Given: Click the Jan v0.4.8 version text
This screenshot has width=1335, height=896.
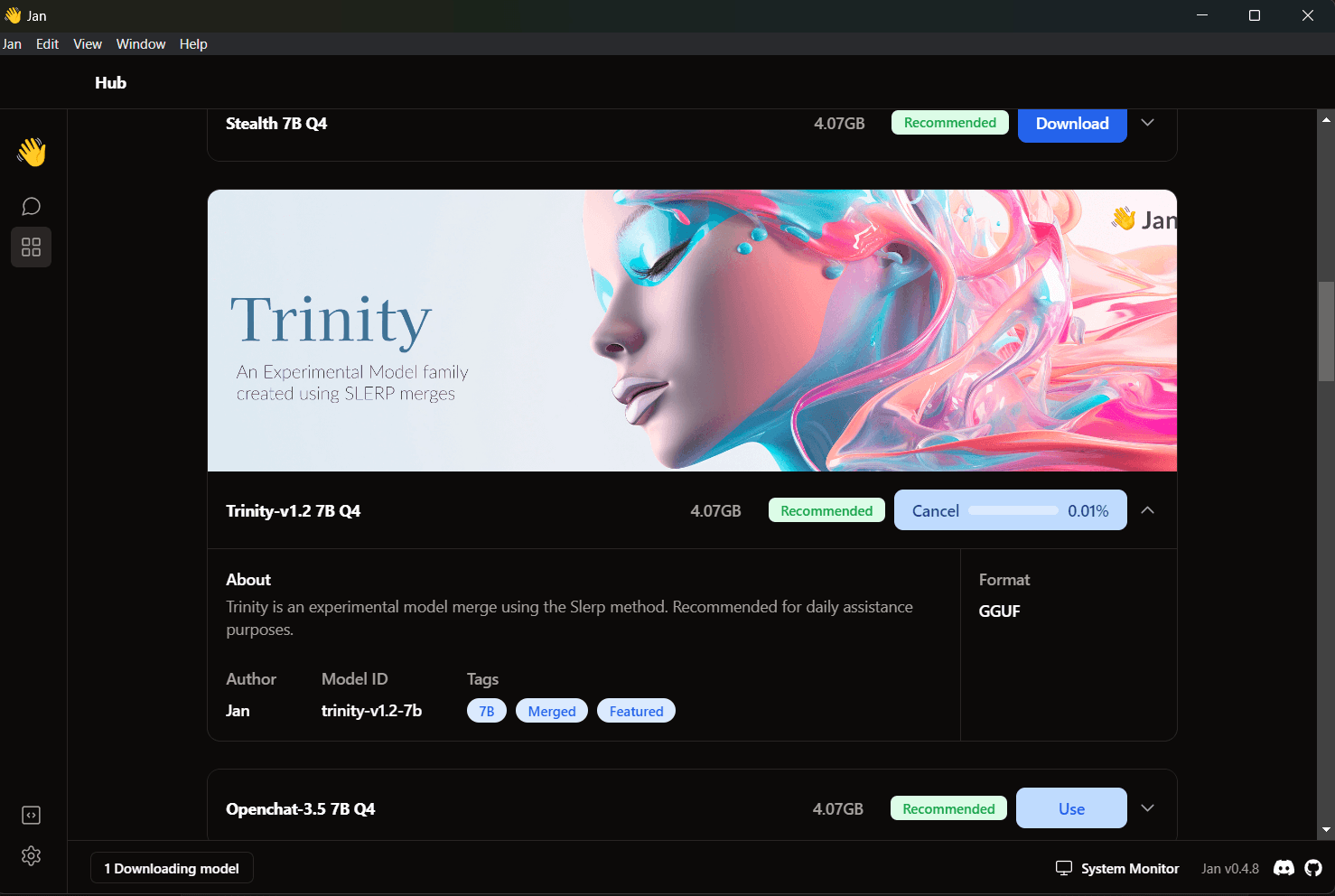Looking at the screenshot, I should pos(1230,868).
